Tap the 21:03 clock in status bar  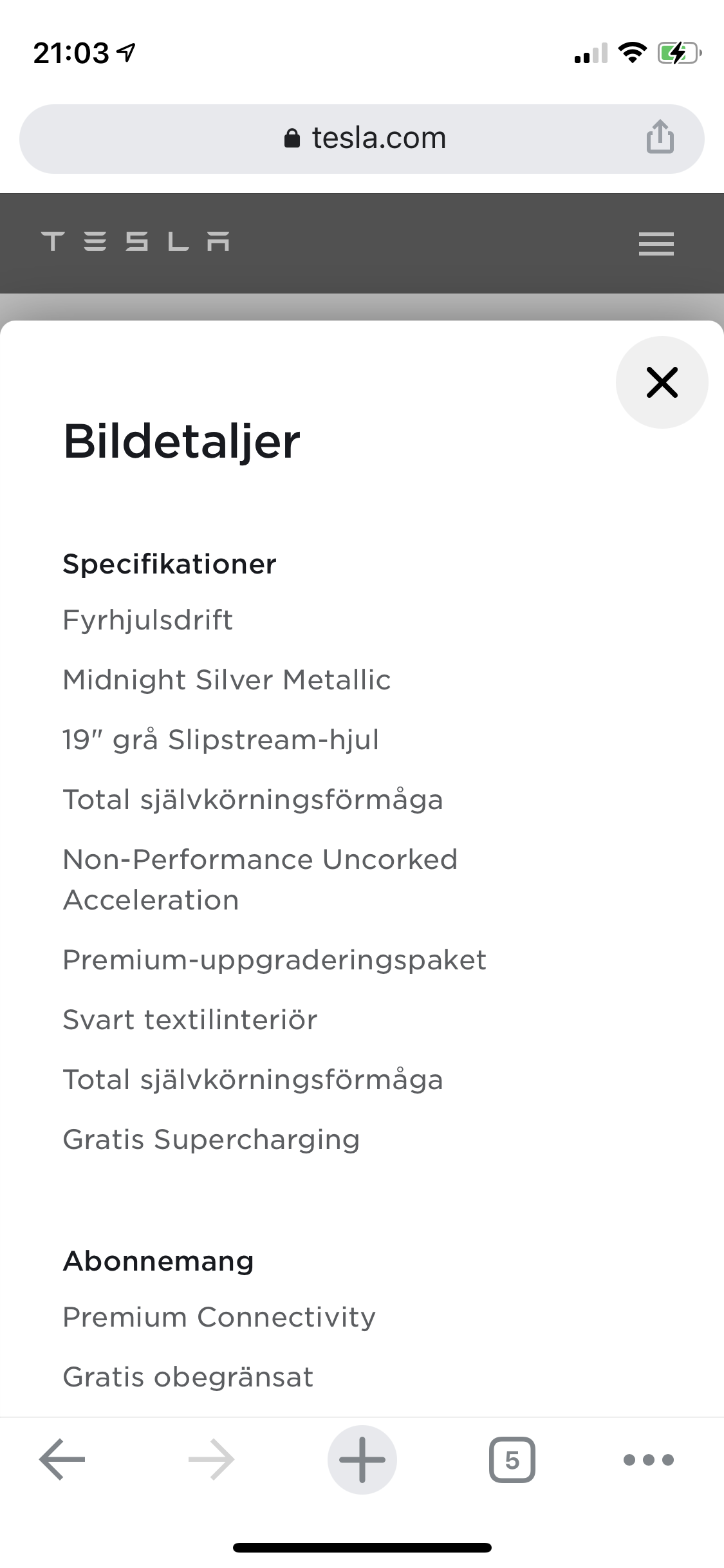[71, 53]
